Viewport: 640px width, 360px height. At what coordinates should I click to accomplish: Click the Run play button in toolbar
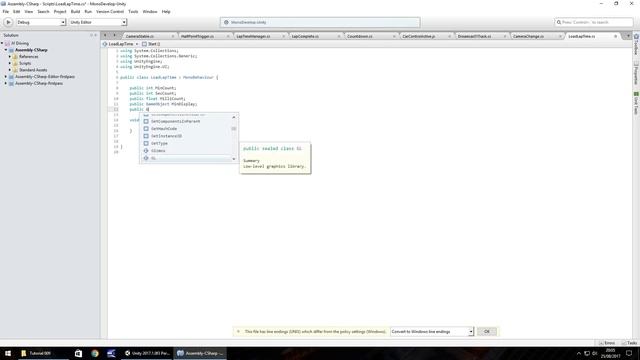coord(8,22)
